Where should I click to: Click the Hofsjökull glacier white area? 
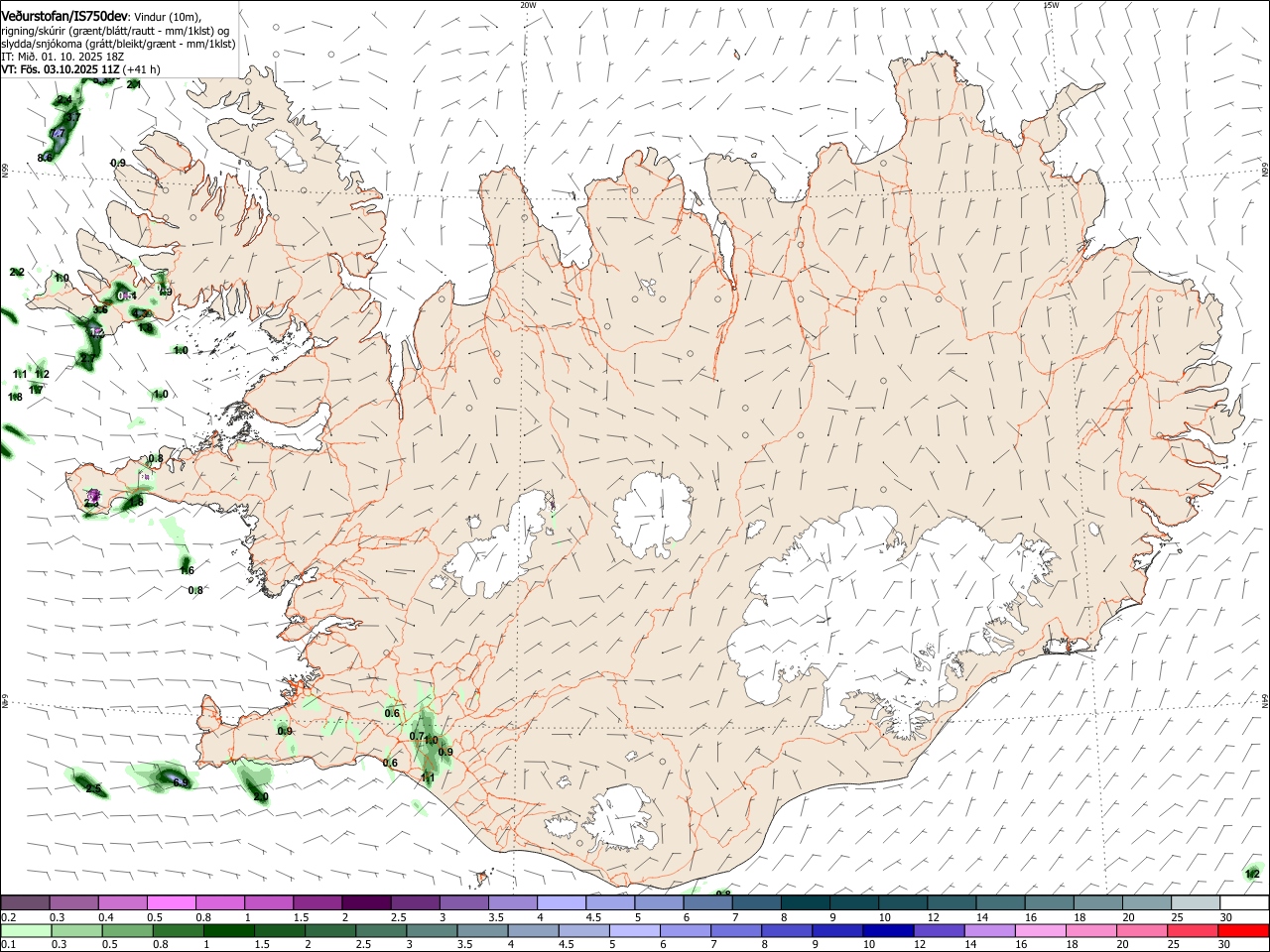click(x=652, y=514)
